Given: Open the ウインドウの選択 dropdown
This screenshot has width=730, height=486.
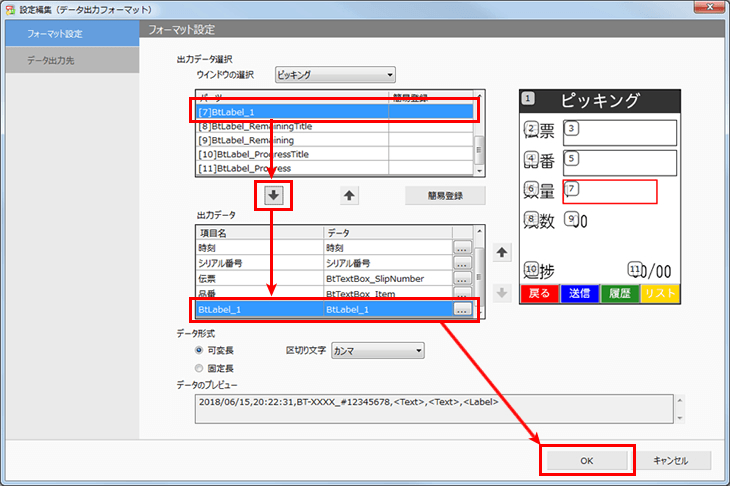Looking at the screenshot, I should coord(335,75).
